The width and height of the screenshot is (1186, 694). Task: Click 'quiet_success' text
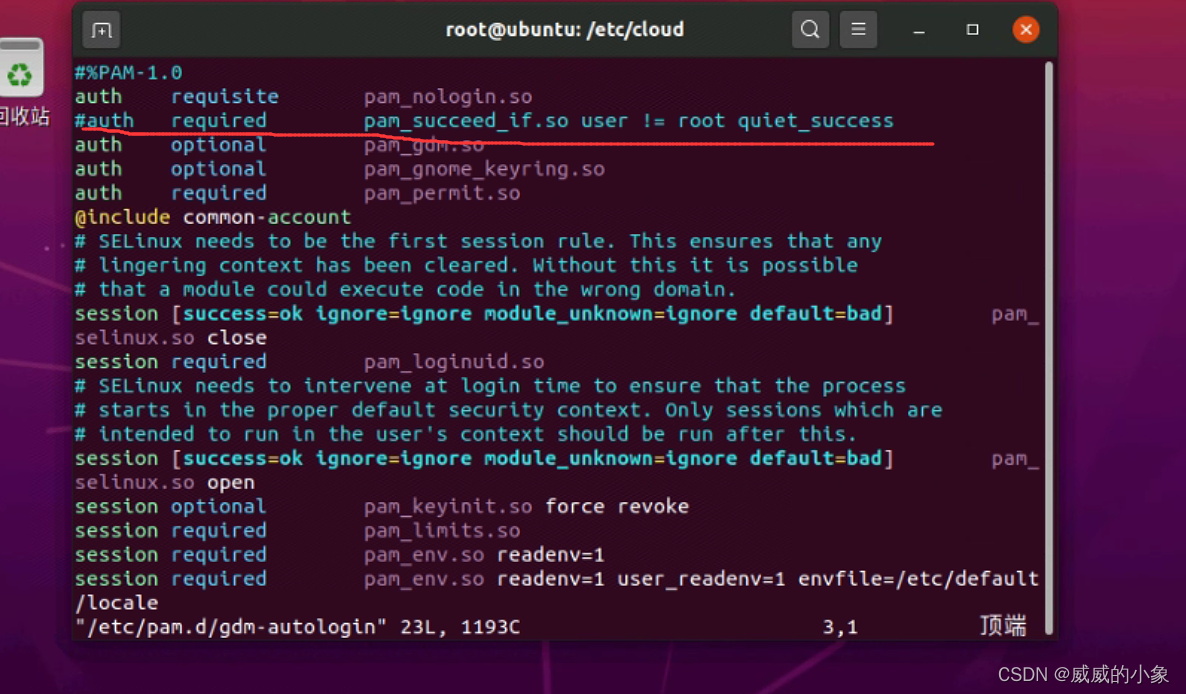pos(815,121)
